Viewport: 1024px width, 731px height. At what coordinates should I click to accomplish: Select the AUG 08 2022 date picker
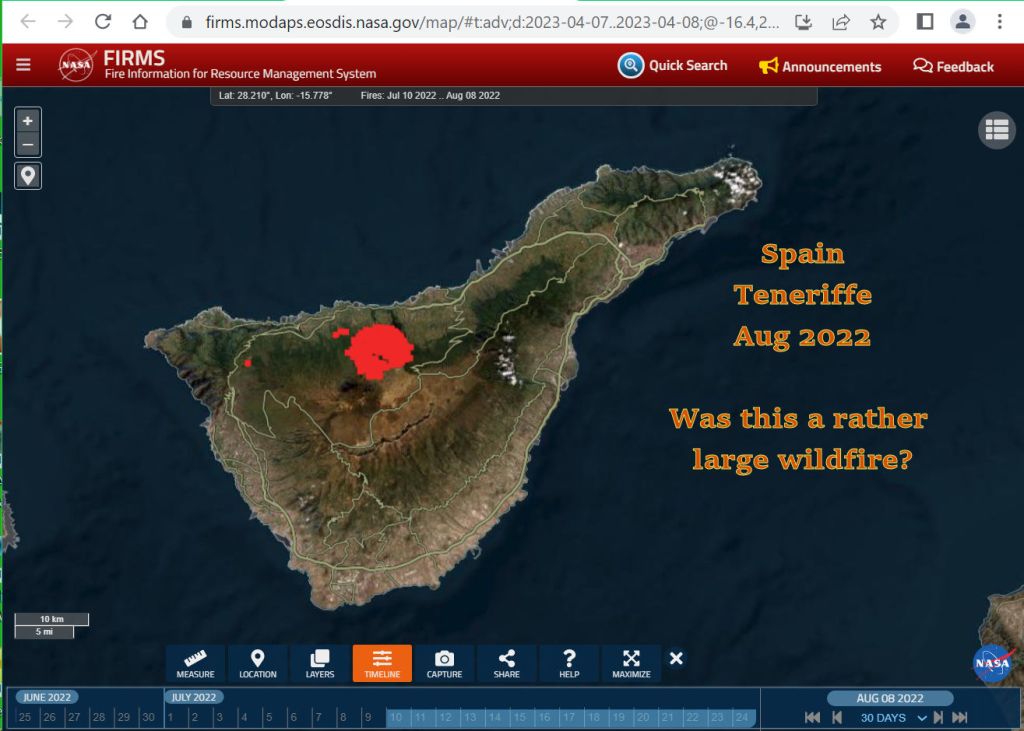890,698
